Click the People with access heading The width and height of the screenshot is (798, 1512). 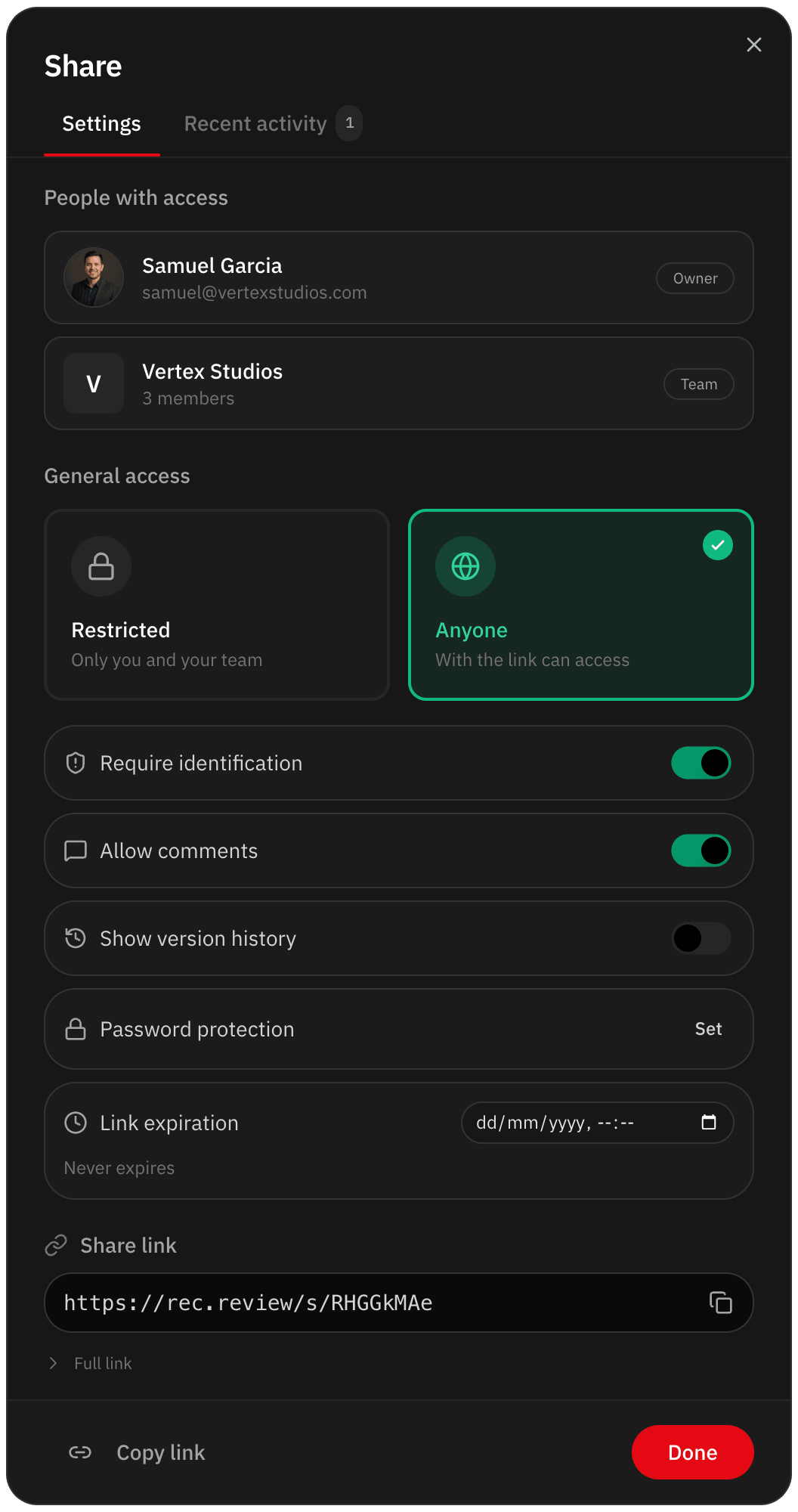pyautogui.click(x=136, y=198)
